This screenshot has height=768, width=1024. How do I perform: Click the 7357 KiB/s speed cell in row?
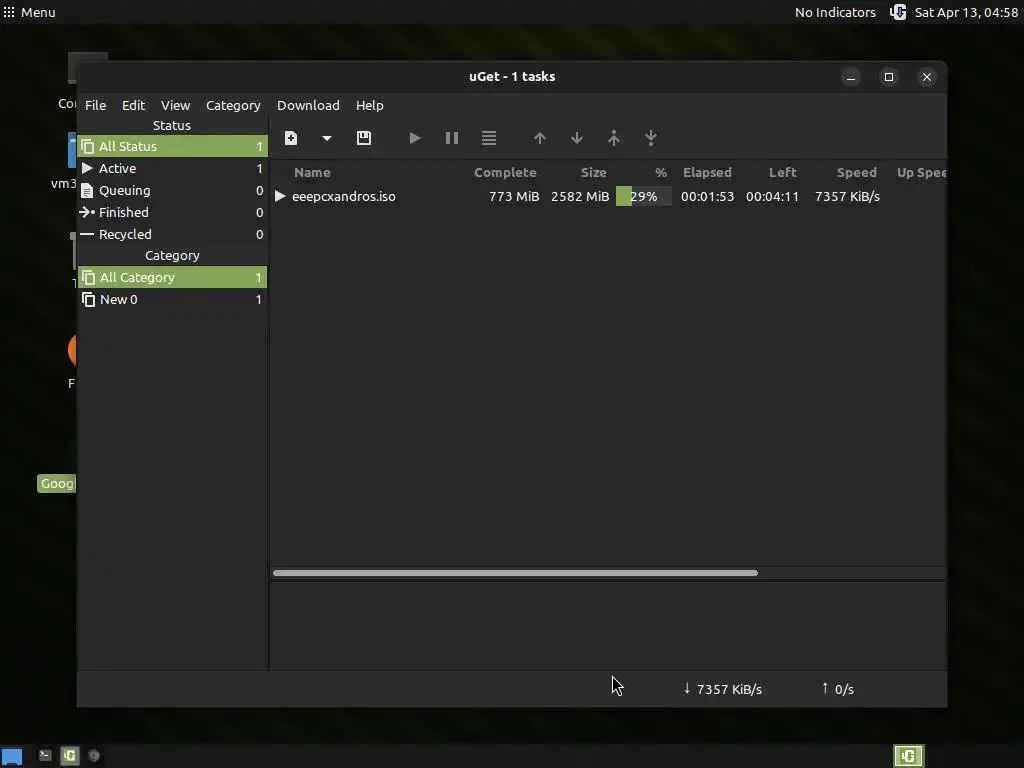(847, 197)
